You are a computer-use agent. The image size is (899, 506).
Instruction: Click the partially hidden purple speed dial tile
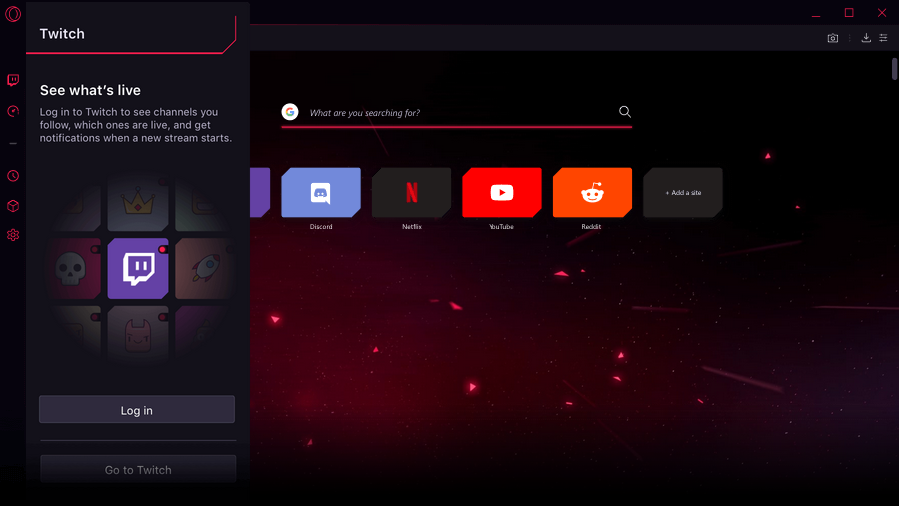click(260, 193)
